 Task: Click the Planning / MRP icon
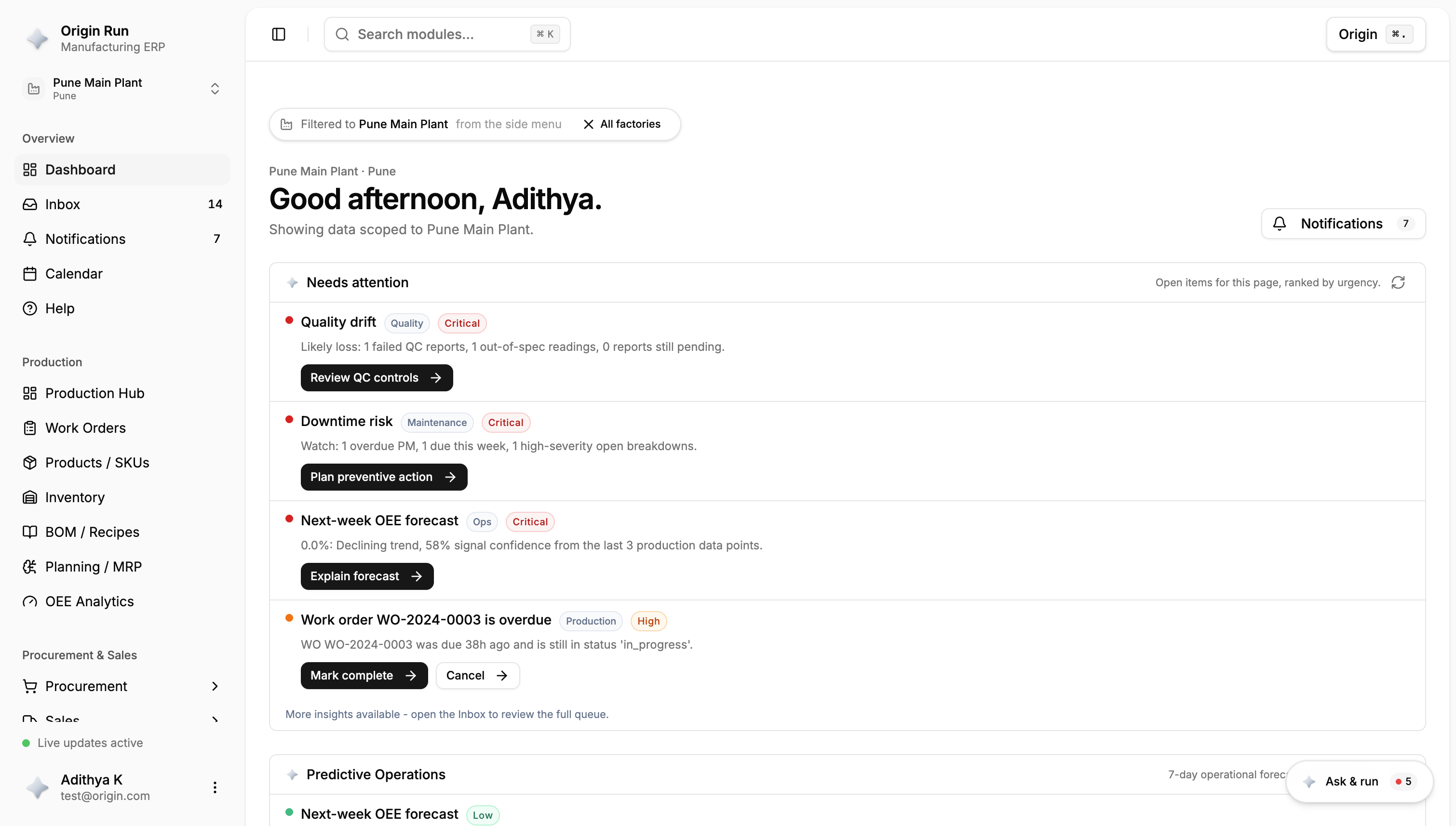pos(29,566)
